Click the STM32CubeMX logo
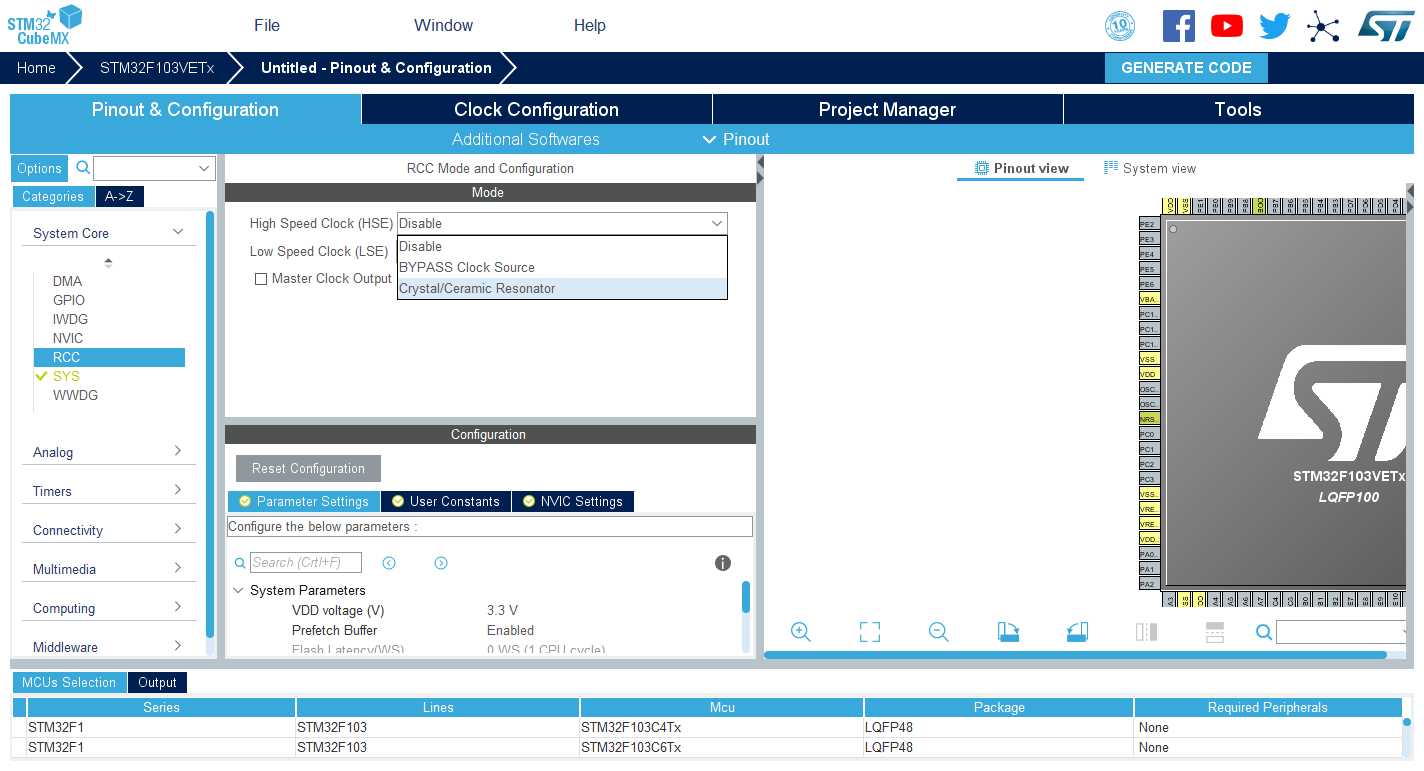 coord(45,25)
